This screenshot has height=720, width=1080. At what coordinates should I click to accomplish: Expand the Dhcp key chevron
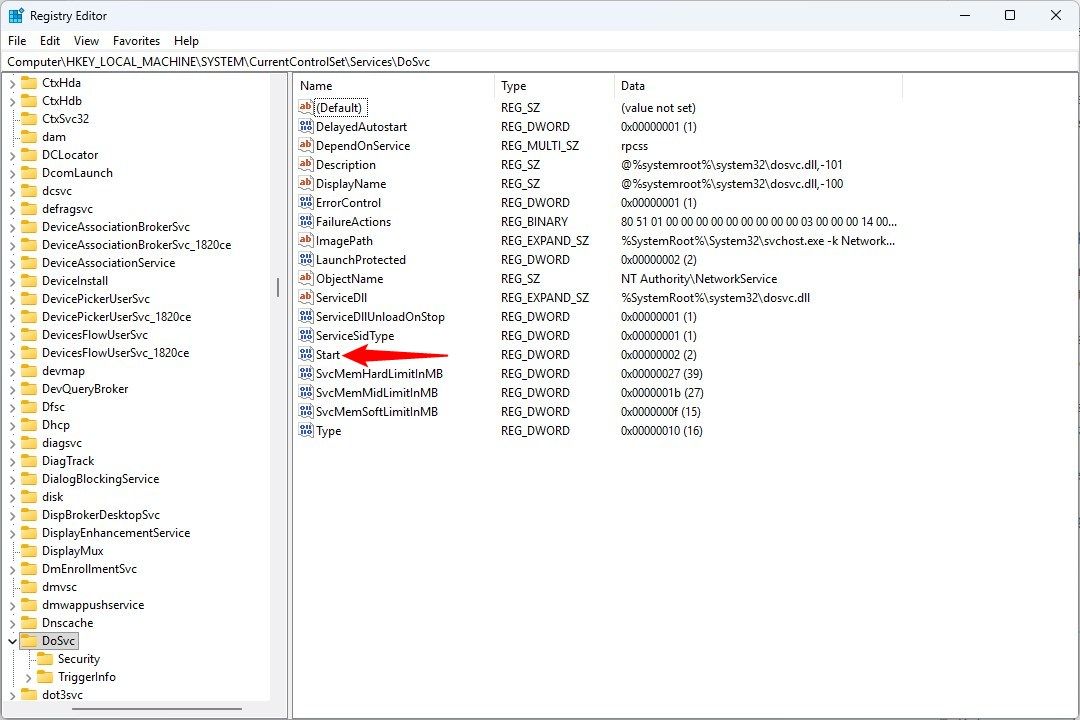(x=12, y=425)
